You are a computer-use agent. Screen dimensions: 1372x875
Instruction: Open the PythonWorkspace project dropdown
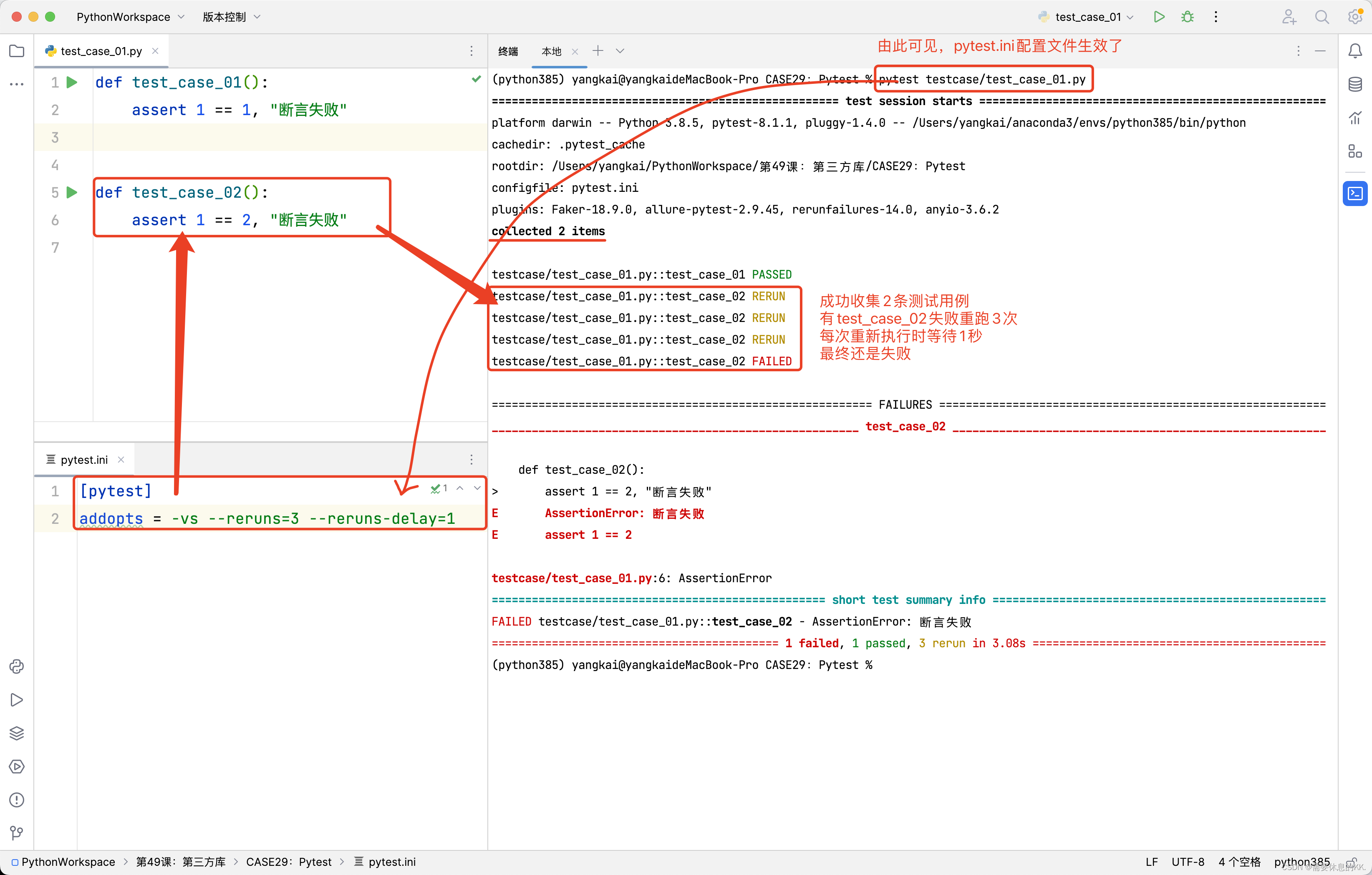[131, 17]
